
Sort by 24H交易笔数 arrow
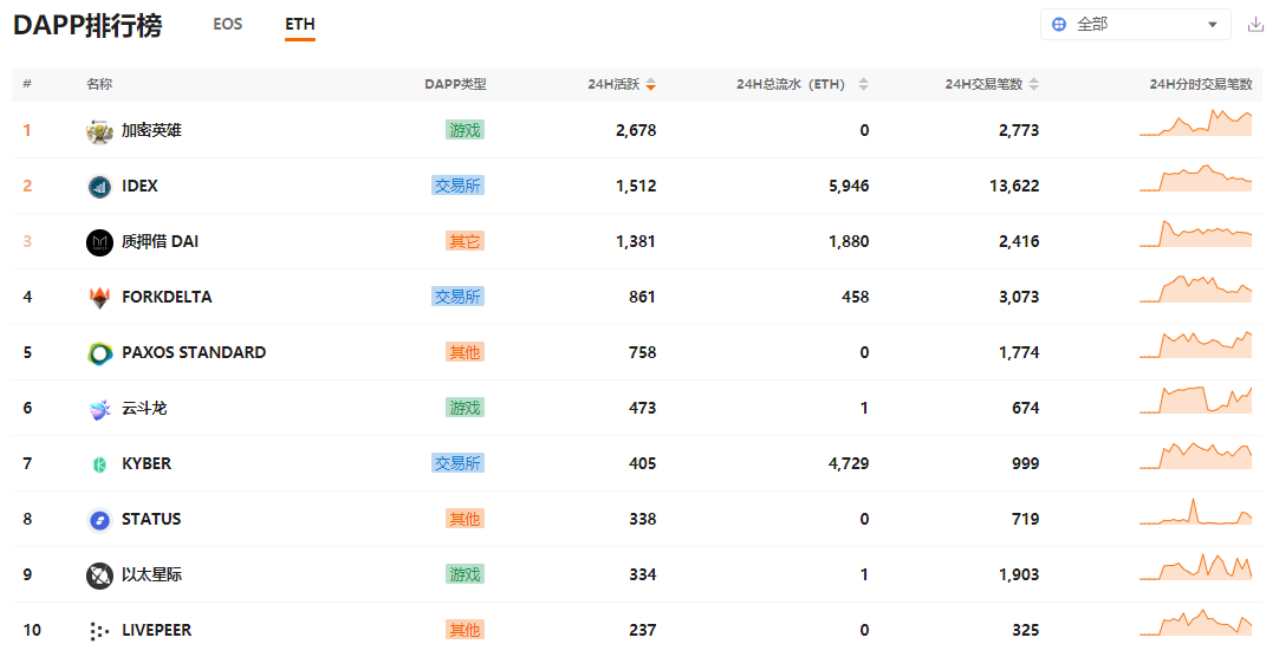click(x=1034, y=85)
